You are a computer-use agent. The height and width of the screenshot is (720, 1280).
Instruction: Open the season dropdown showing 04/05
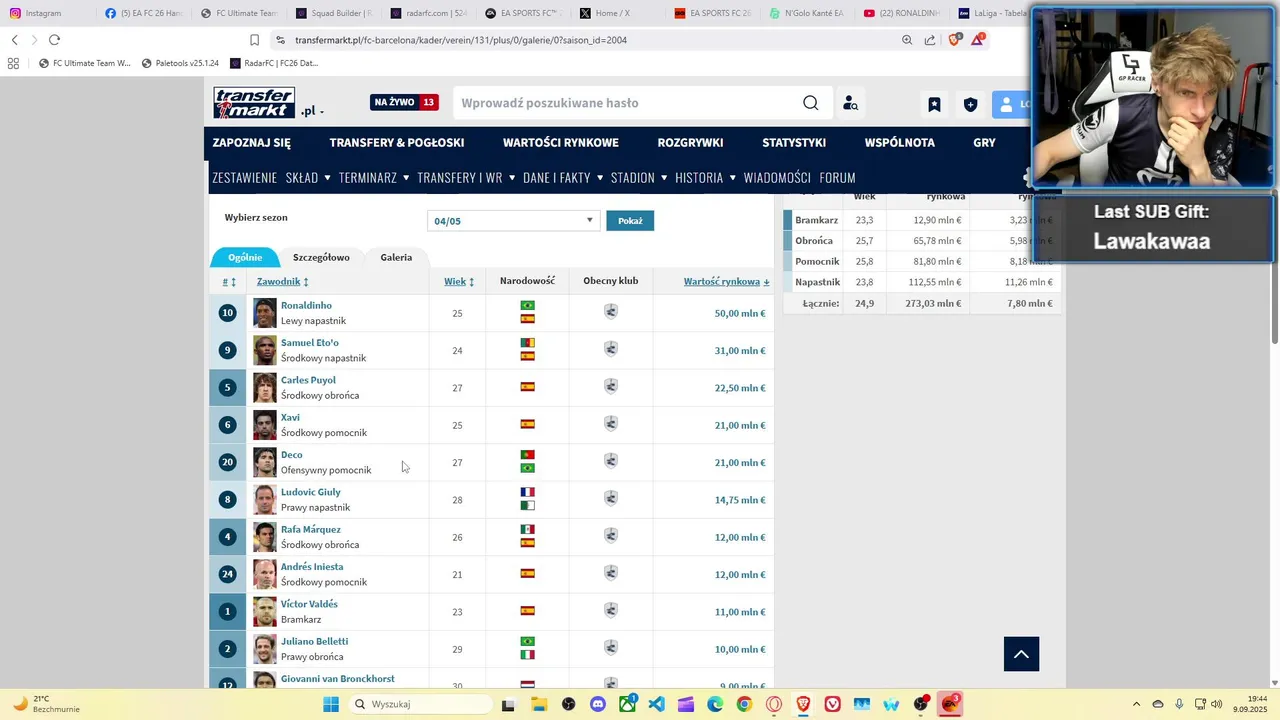point(513,221)
